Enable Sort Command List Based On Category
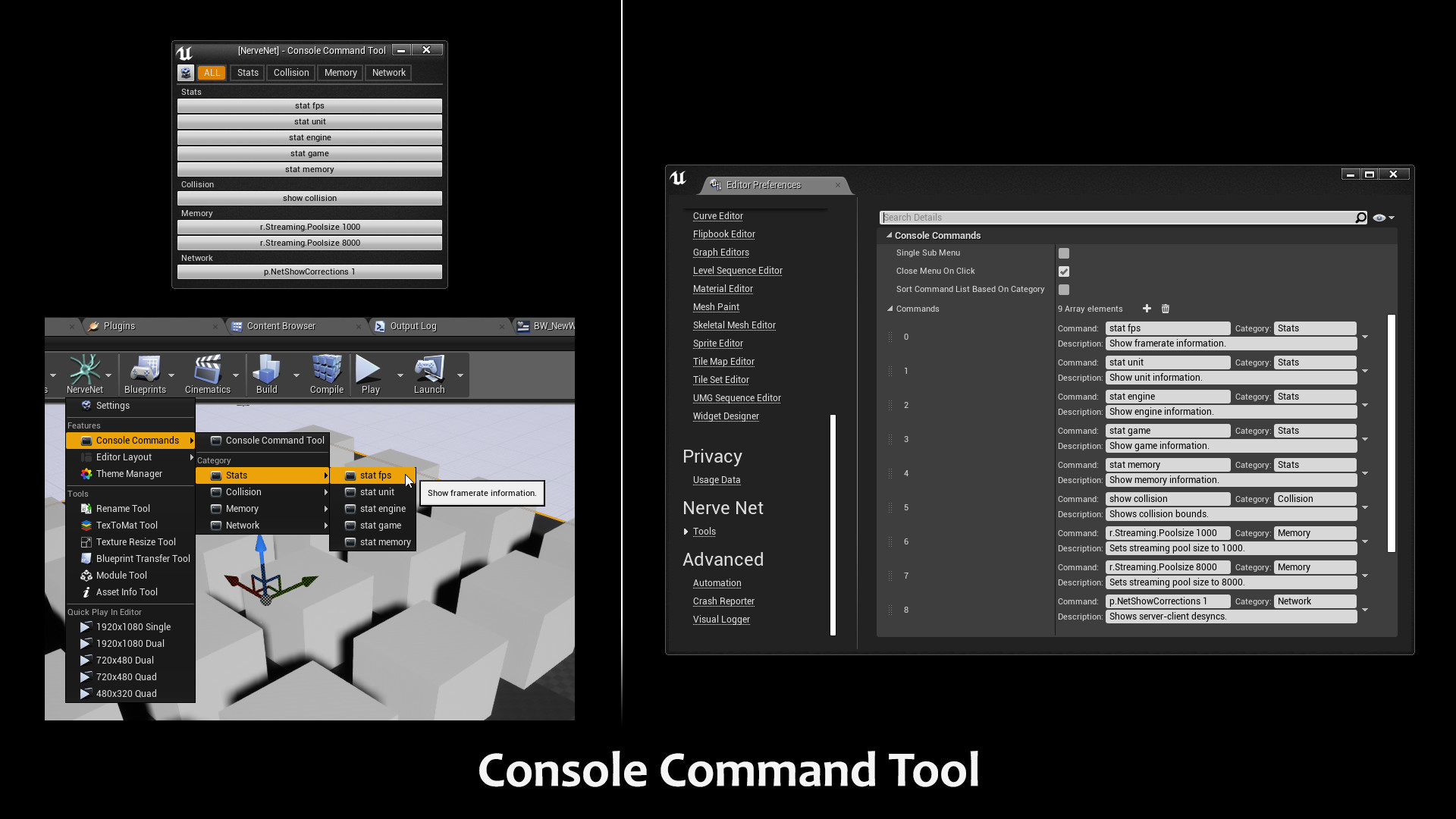This screenshot has height=819, width=1456. 1064,290
